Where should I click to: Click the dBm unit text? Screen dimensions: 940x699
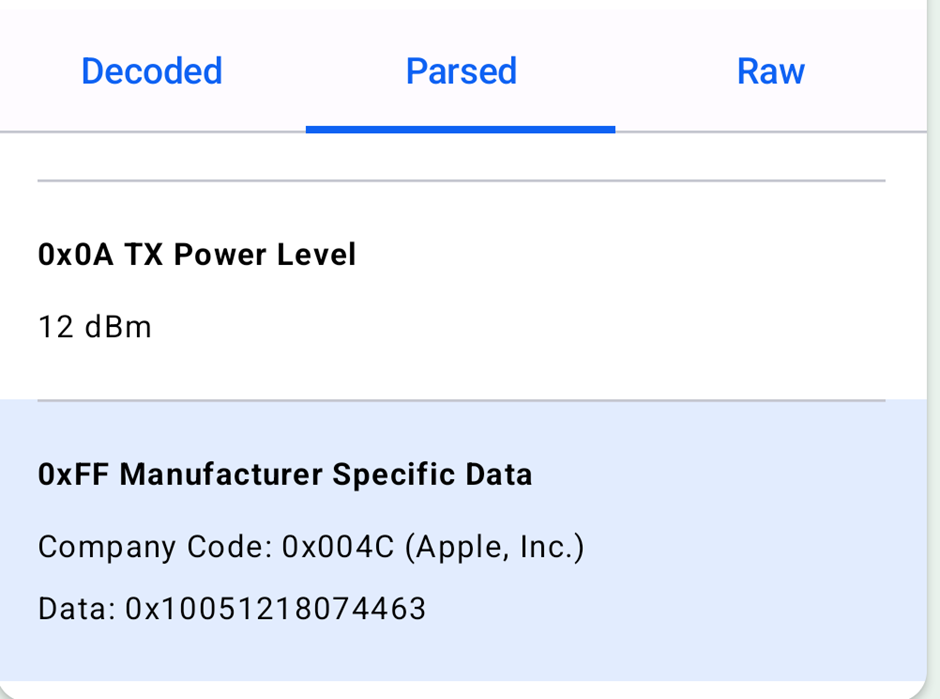pos(118,327)
